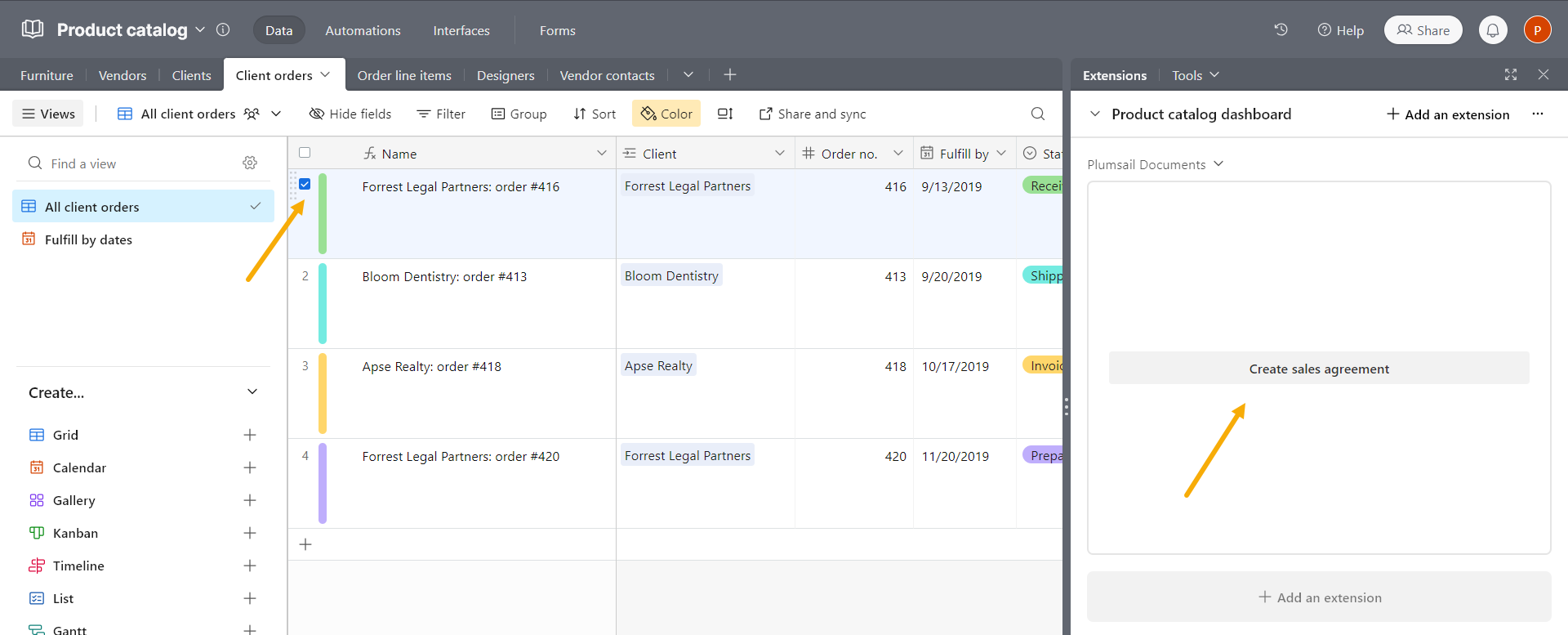
Task: Open user profile avatar P
Action: coord(1537,30)
